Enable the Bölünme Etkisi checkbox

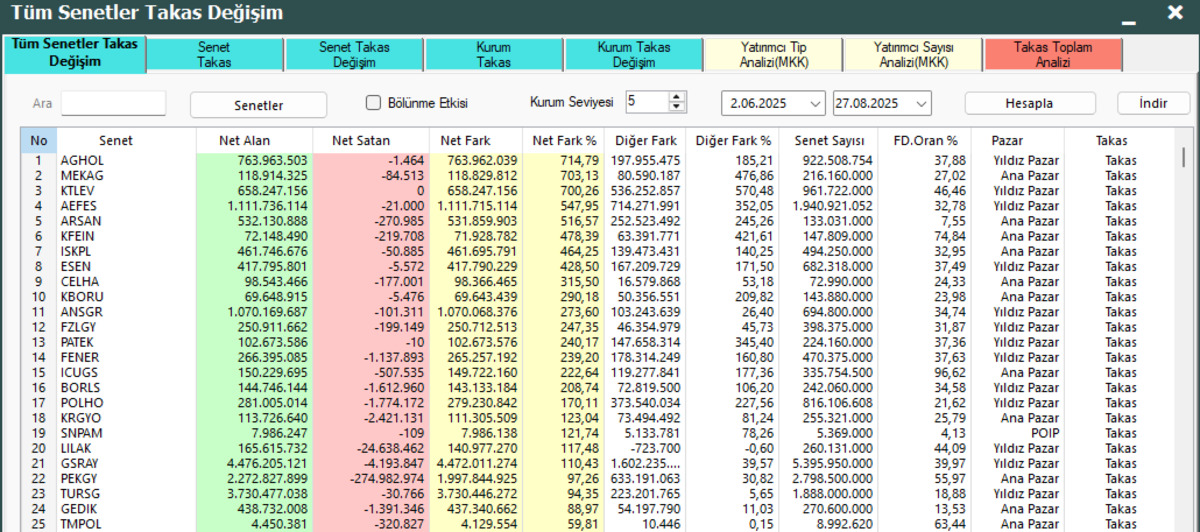[x=374, y=102]
